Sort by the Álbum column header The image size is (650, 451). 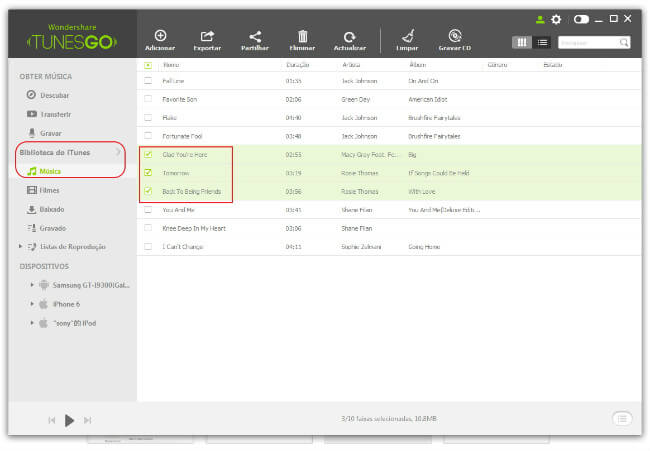tap(417, 65)
